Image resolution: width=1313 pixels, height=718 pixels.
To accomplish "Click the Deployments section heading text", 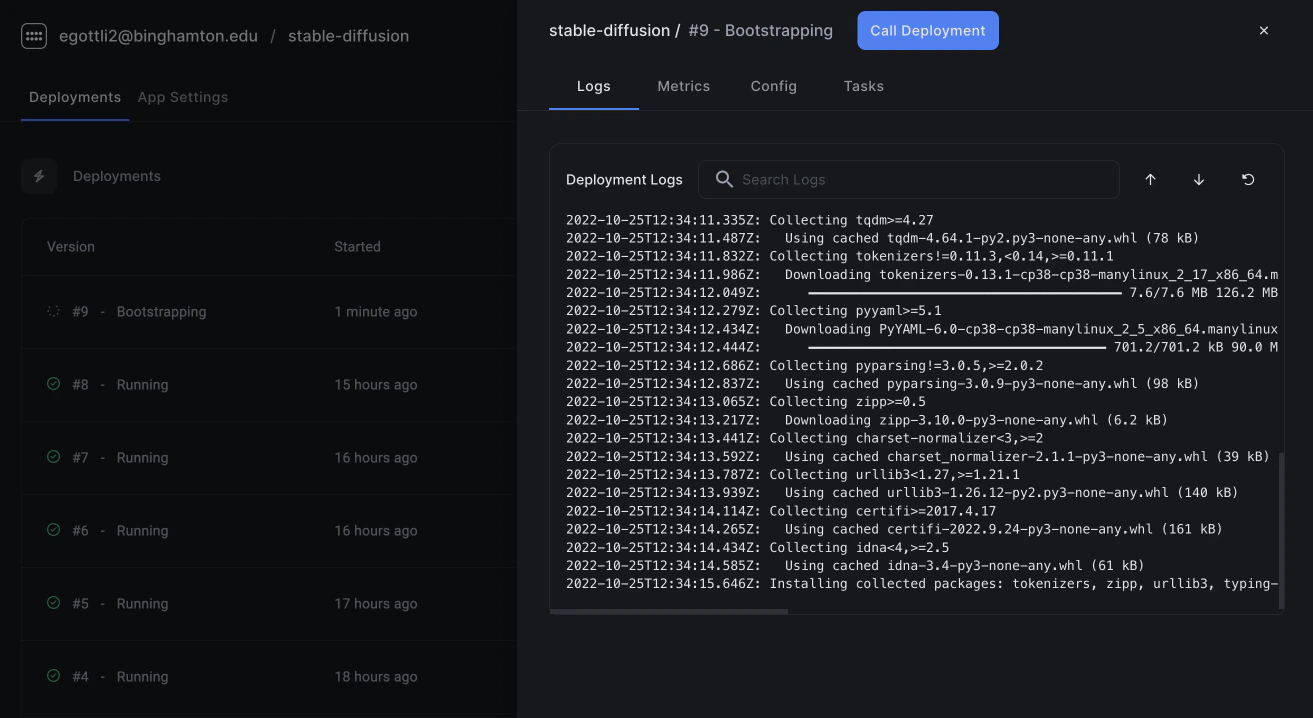I will [x=117, y=176].
